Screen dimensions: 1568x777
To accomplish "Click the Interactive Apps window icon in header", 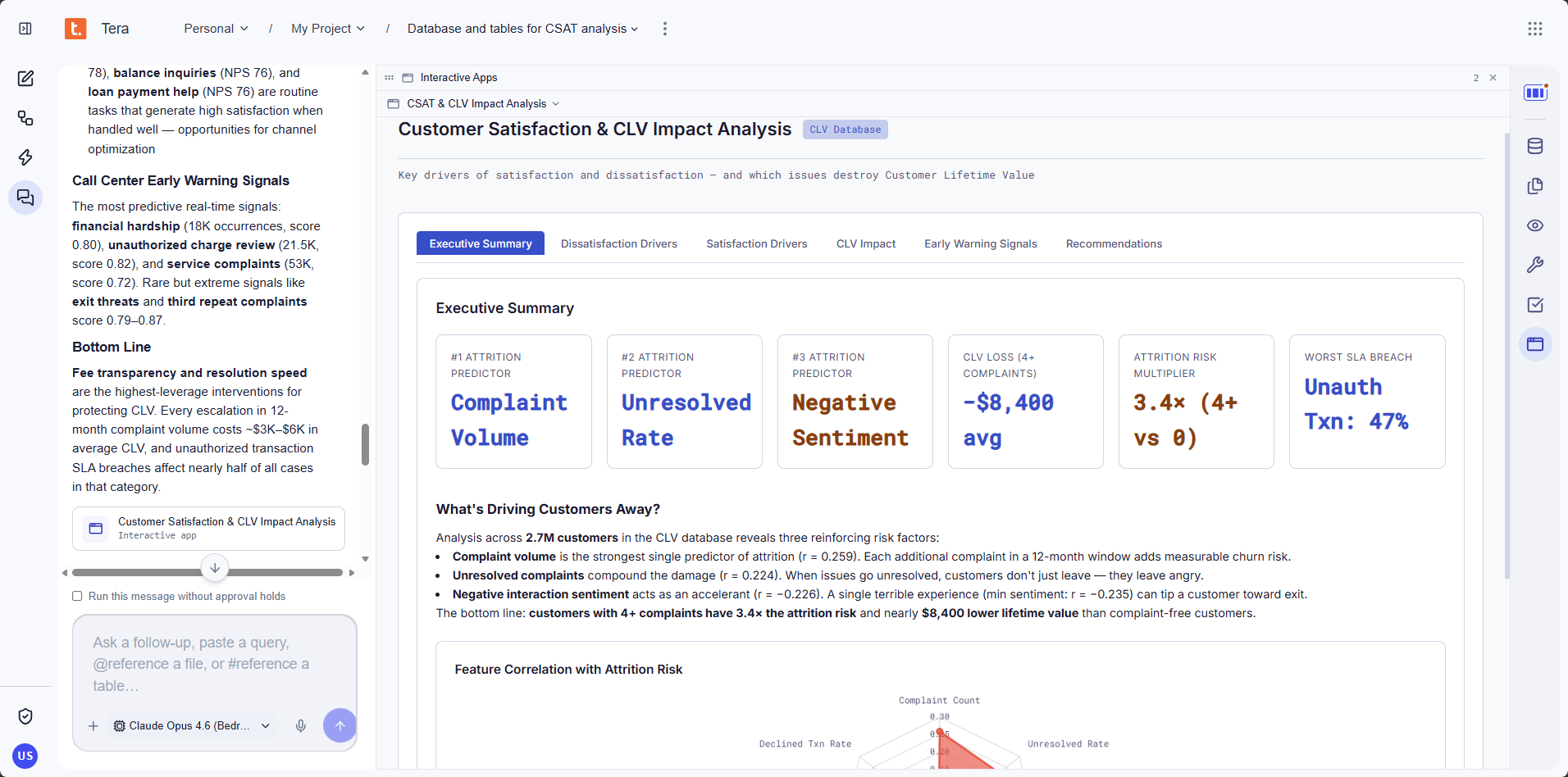I will coord(408,78).
